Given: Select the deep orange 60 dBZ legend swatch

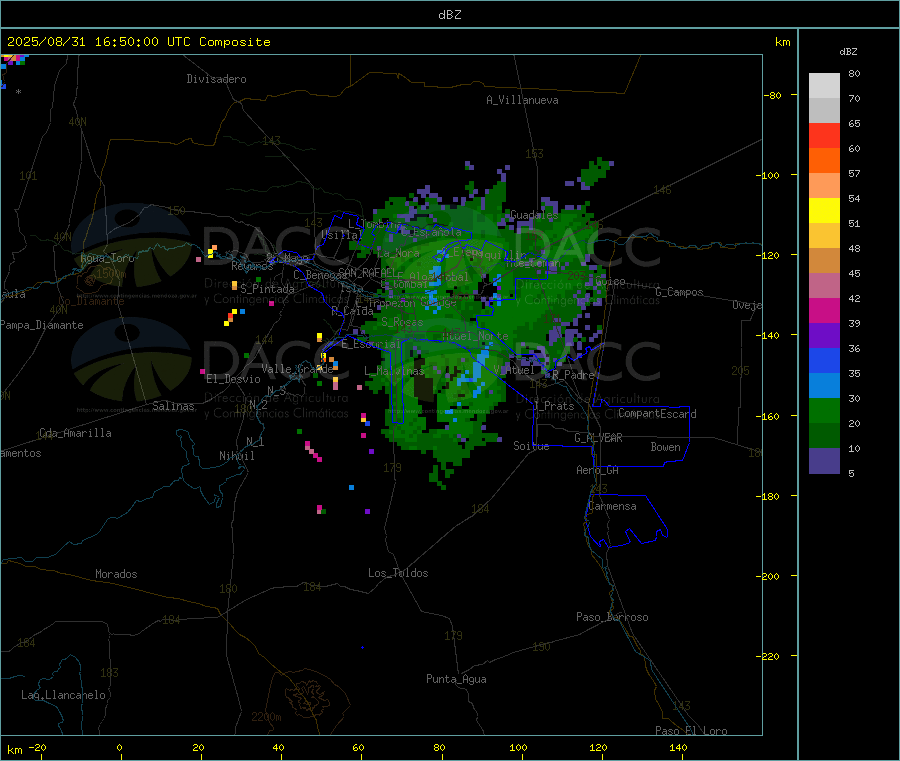Looking at the screenshot, I should pos(824,161).
